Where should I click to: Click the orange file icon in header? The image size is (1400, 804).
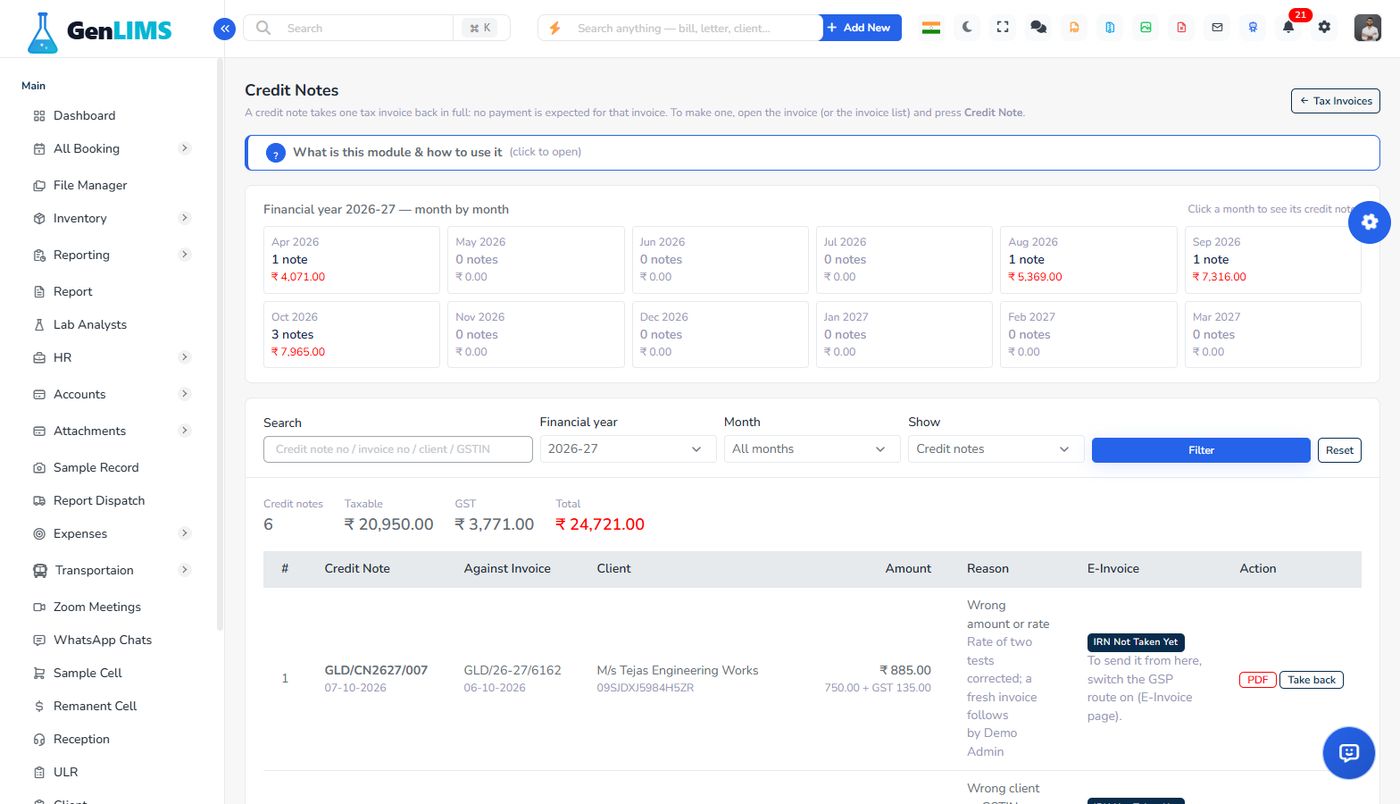[1074, 28]
